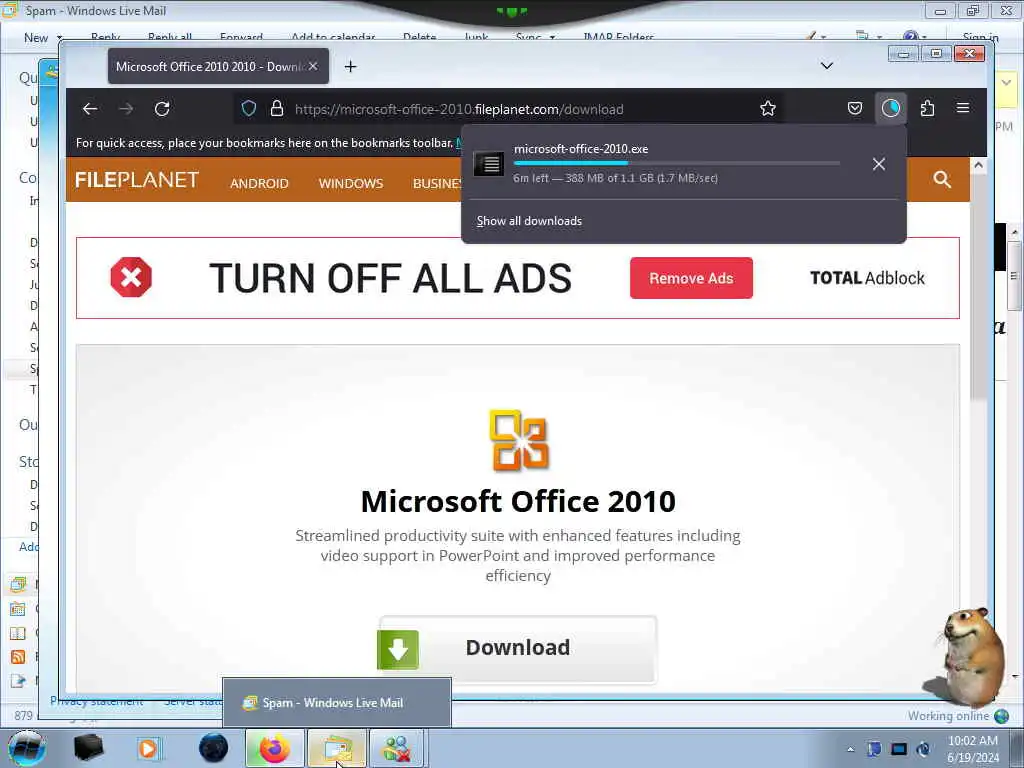Screen dimensions: 1024x768
Task: Click the TOTAL Adblock logo
Action: coord(867,278)
